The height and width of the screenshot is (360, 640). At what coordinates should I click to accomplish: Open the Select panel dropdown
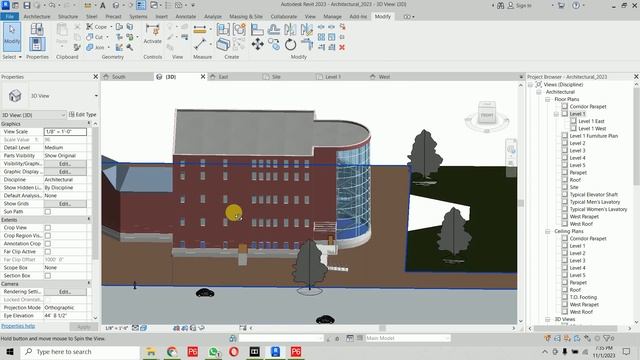(x=11, y=57)
